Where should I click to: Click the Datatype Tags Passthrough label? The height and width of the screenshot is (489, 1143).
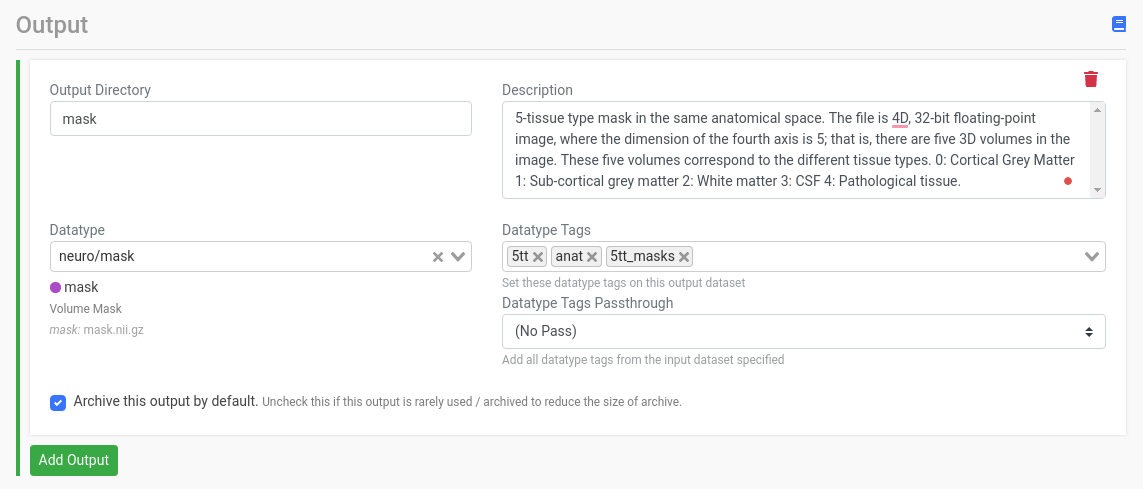(588, 302)
